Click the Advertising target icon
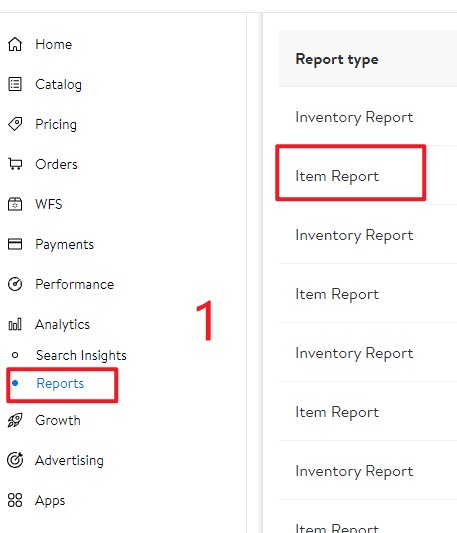This screenshot has height=533, width=457. click(x=15, y=460)
